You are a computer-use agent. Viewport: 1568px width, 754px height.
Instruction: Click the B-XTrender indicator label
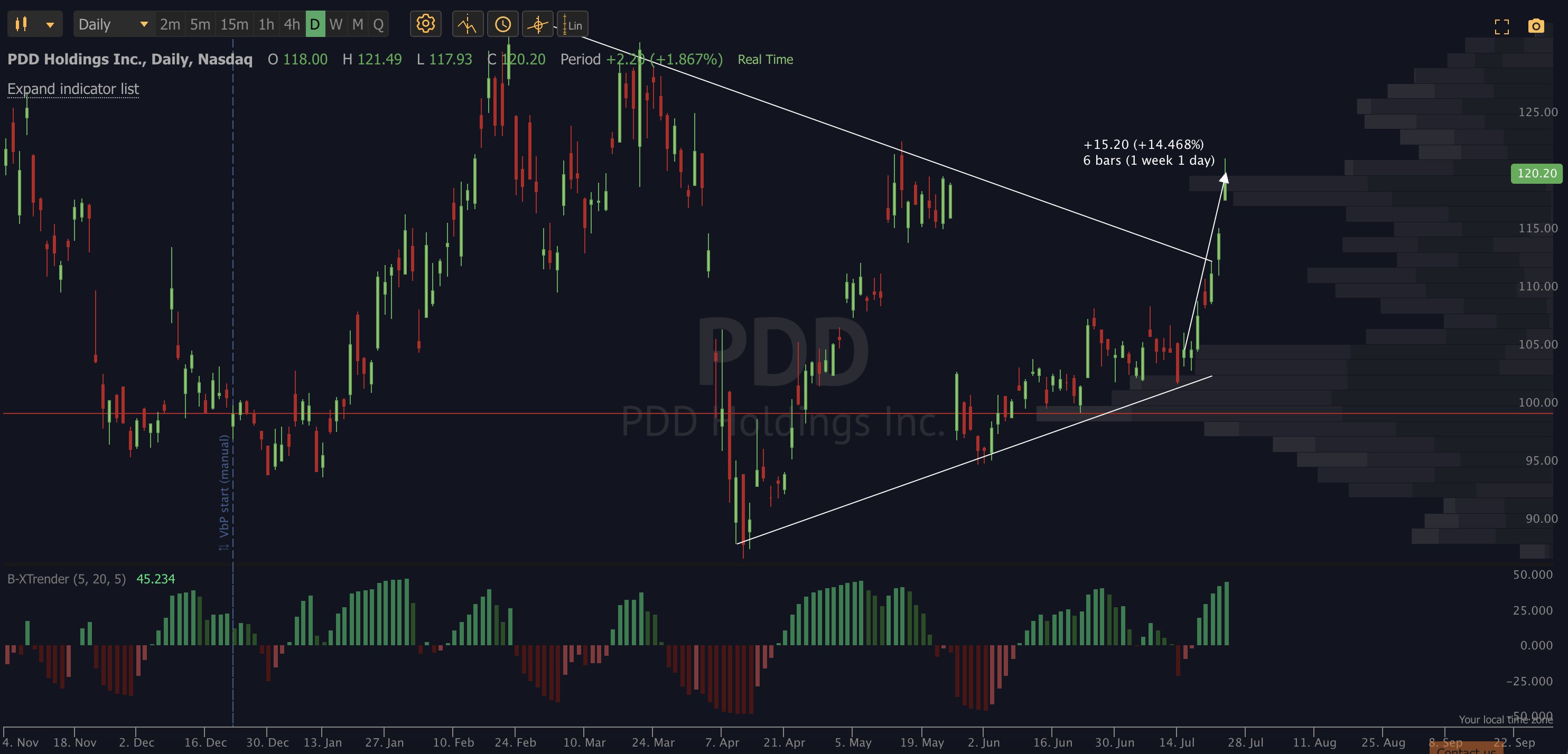coord(67,579)
